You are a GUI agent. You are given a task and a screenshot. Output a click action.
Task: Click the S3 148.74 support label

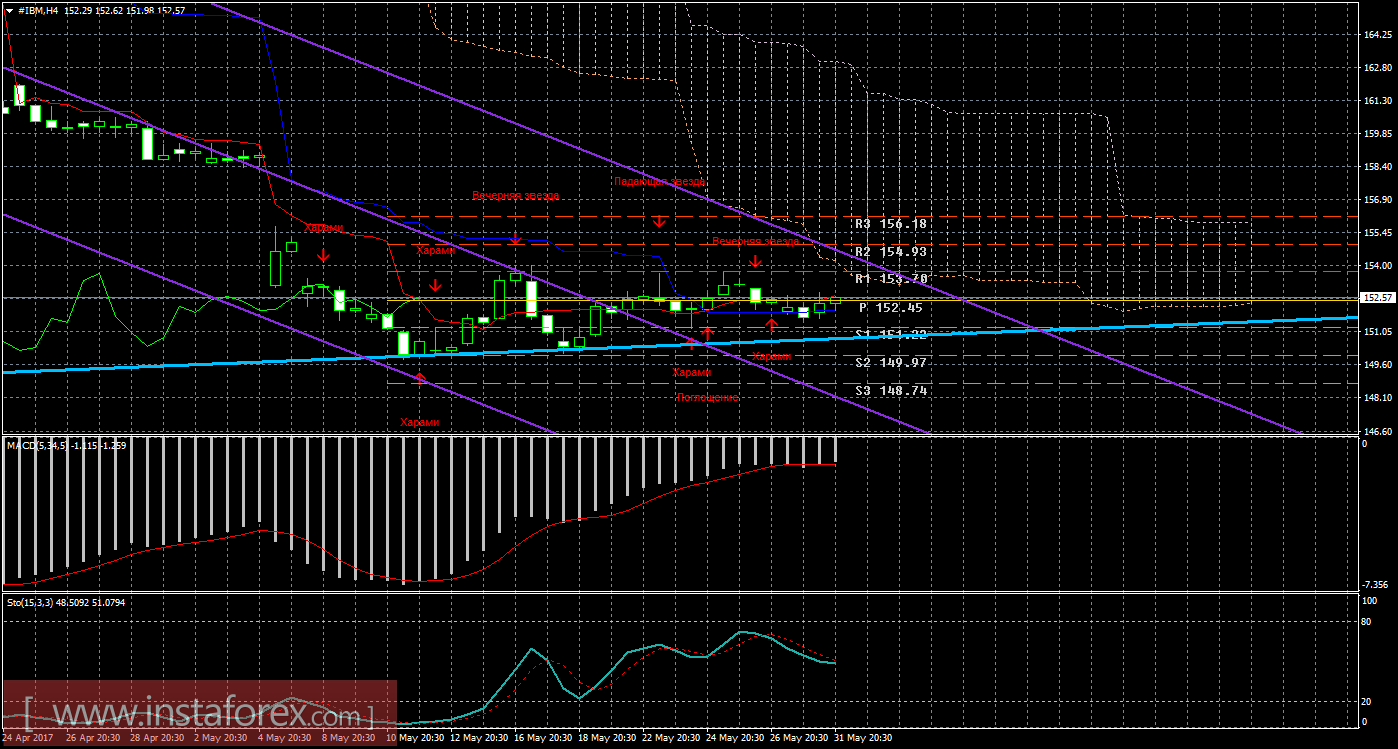click(891, 391)
